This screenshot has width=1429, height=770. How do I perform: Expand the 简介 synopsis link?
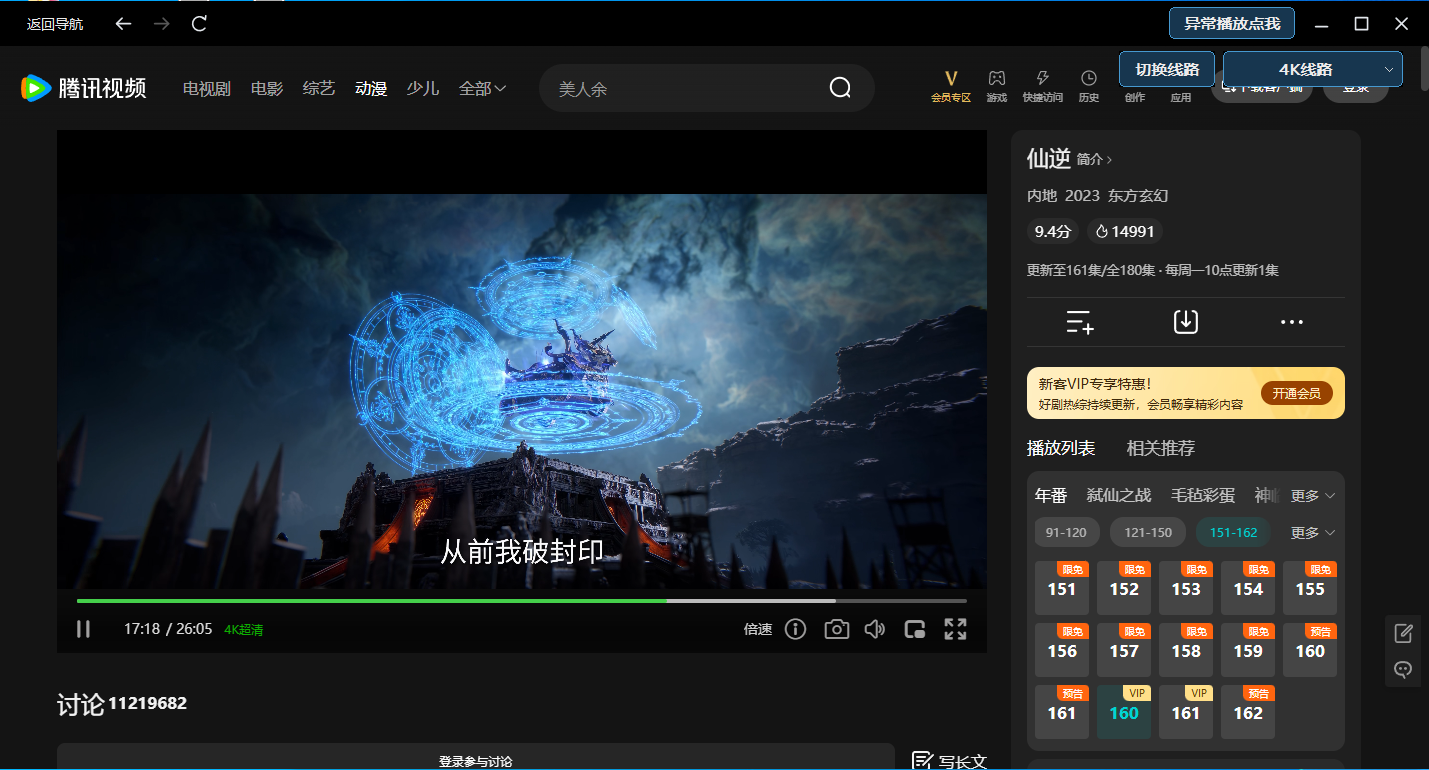pos(1094,159)
